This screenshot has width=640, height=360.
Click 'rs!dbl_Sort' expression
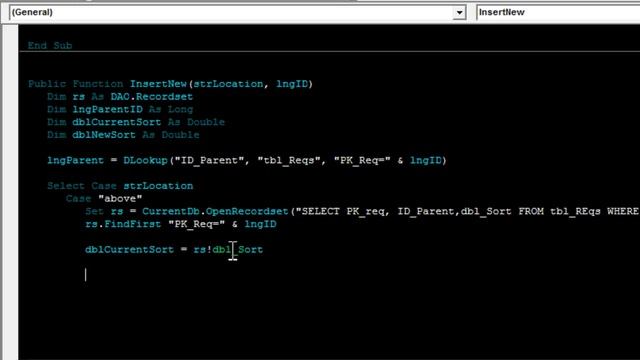coord(228,249)
